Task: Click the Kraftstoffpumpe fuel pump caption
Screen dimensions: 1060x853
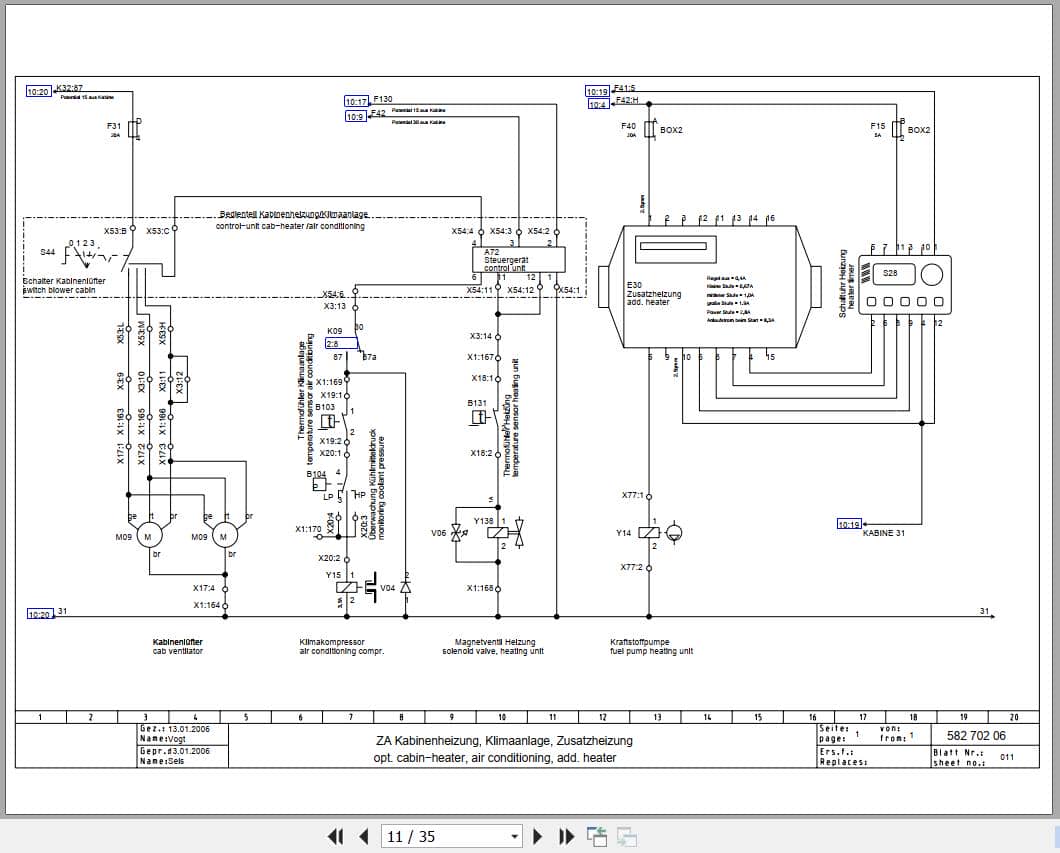Action: (651, 646)
